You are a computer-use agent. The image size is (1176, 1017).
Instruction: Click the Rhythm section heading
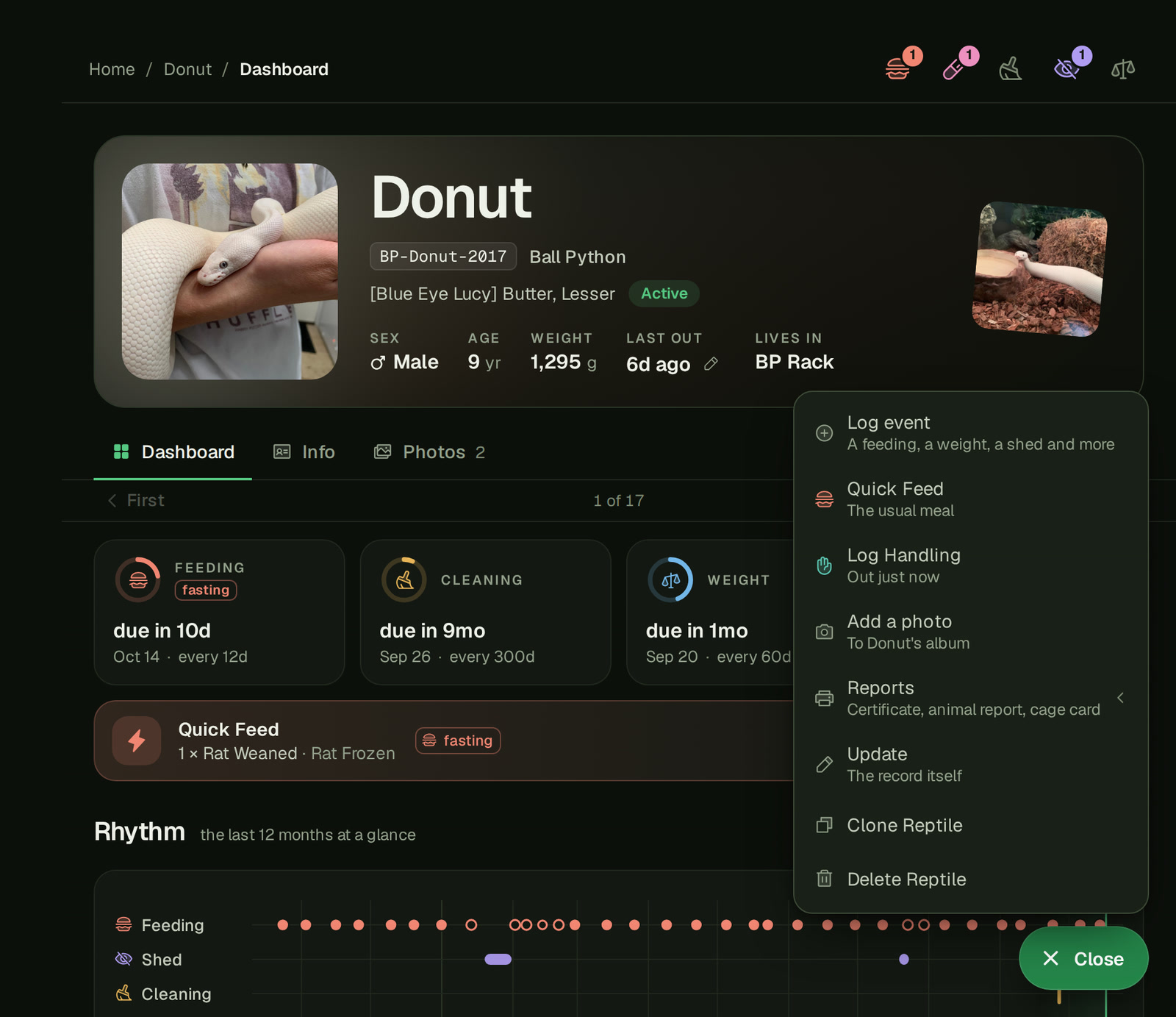pos(140,832)
